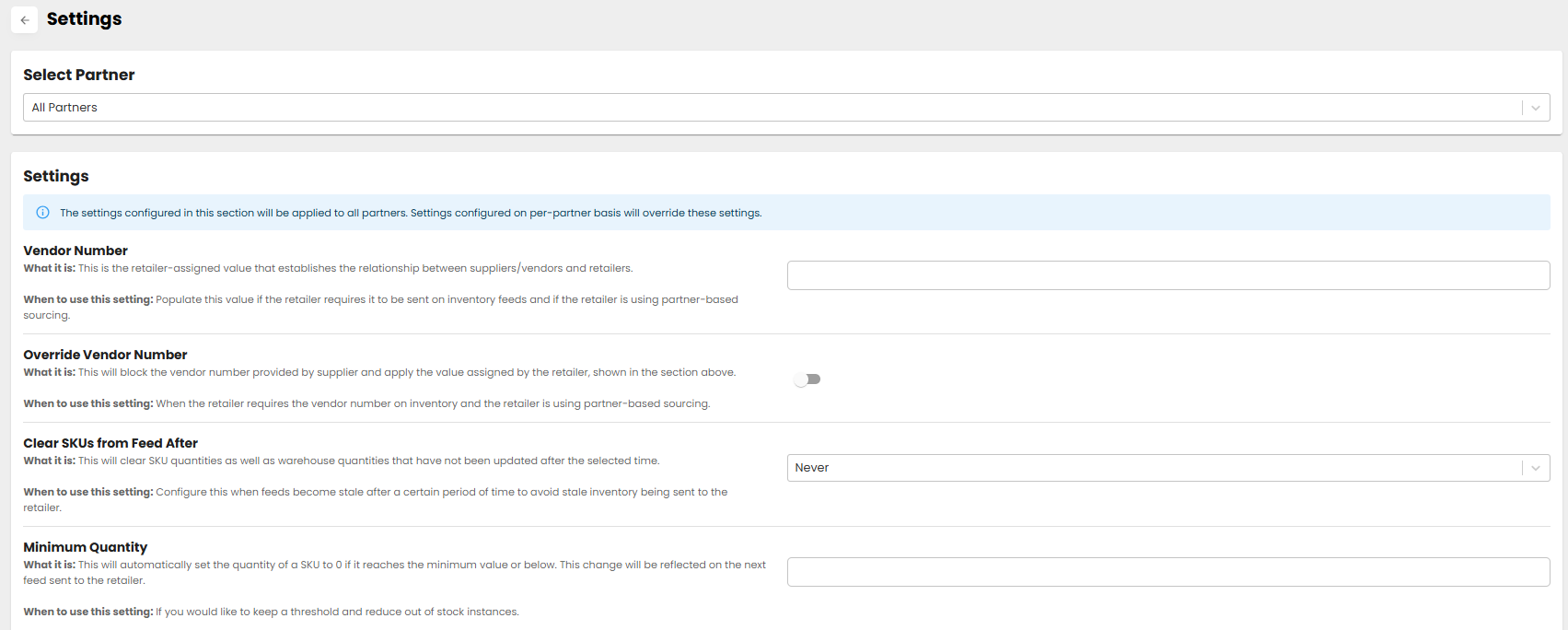Open the All Partners dropdown

tap(773, 108)
